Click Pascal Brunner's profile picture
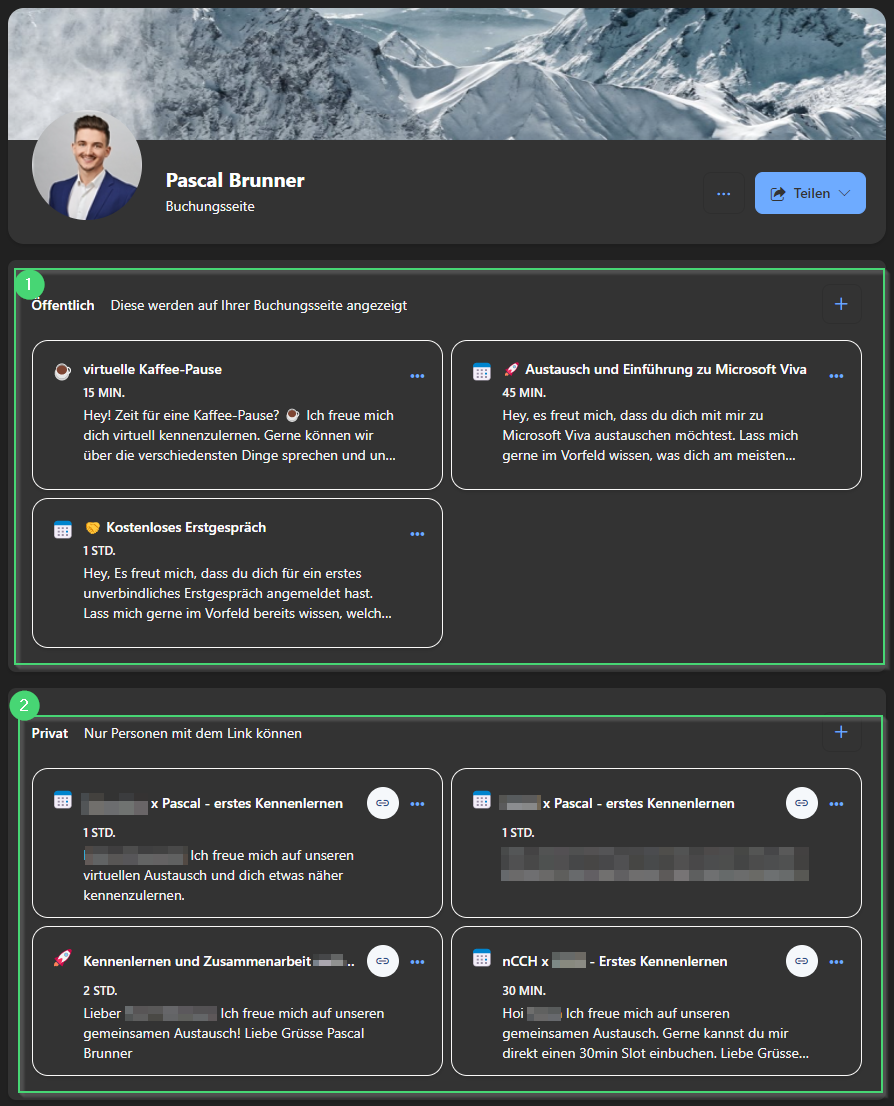The width and height of the screenshot is (894, 1106). pos(87,166)
